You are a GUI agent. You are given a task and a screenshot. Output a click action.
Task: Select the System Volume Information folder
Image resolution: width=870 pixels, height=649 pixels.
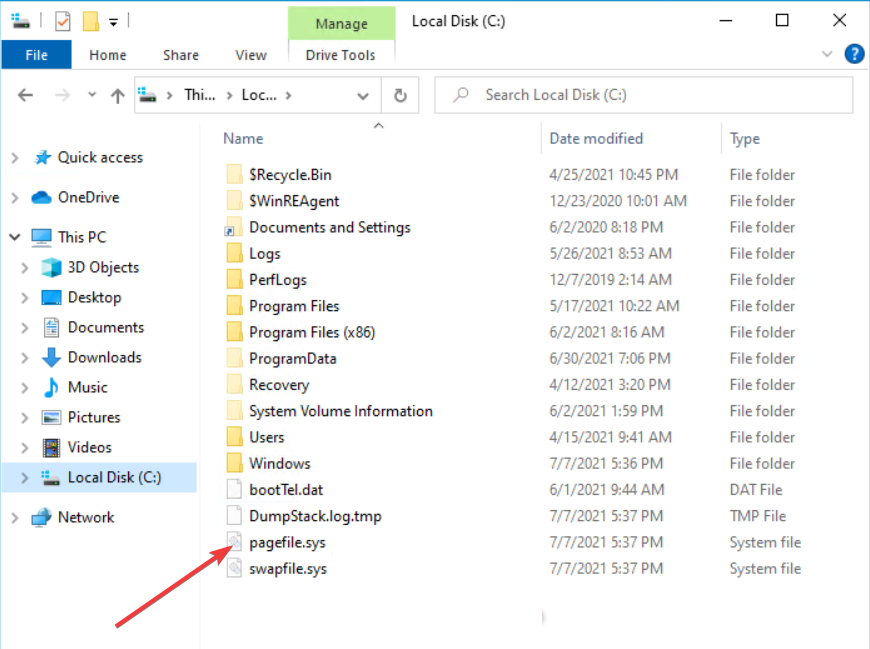[341, 411]
